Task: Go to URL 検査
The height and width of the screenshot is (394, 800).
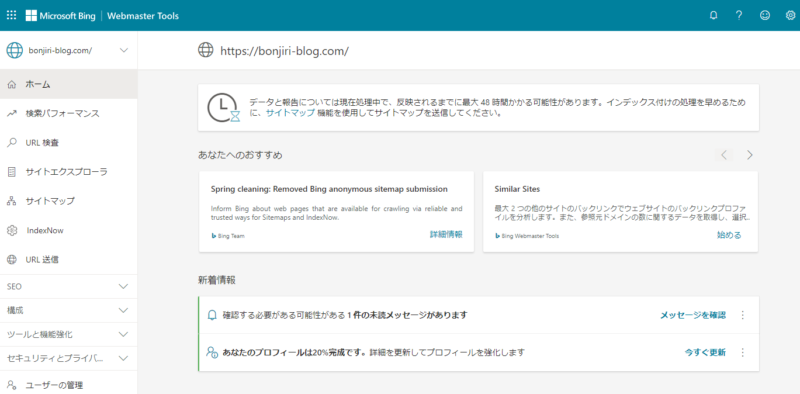Action: [68, 143]
